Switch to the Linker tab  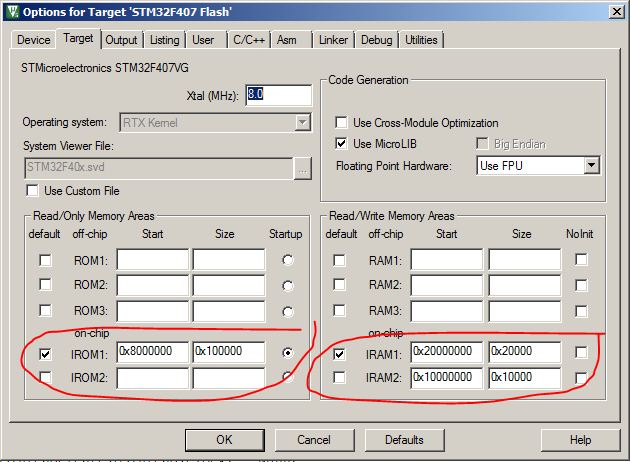(x=333, y=40)
